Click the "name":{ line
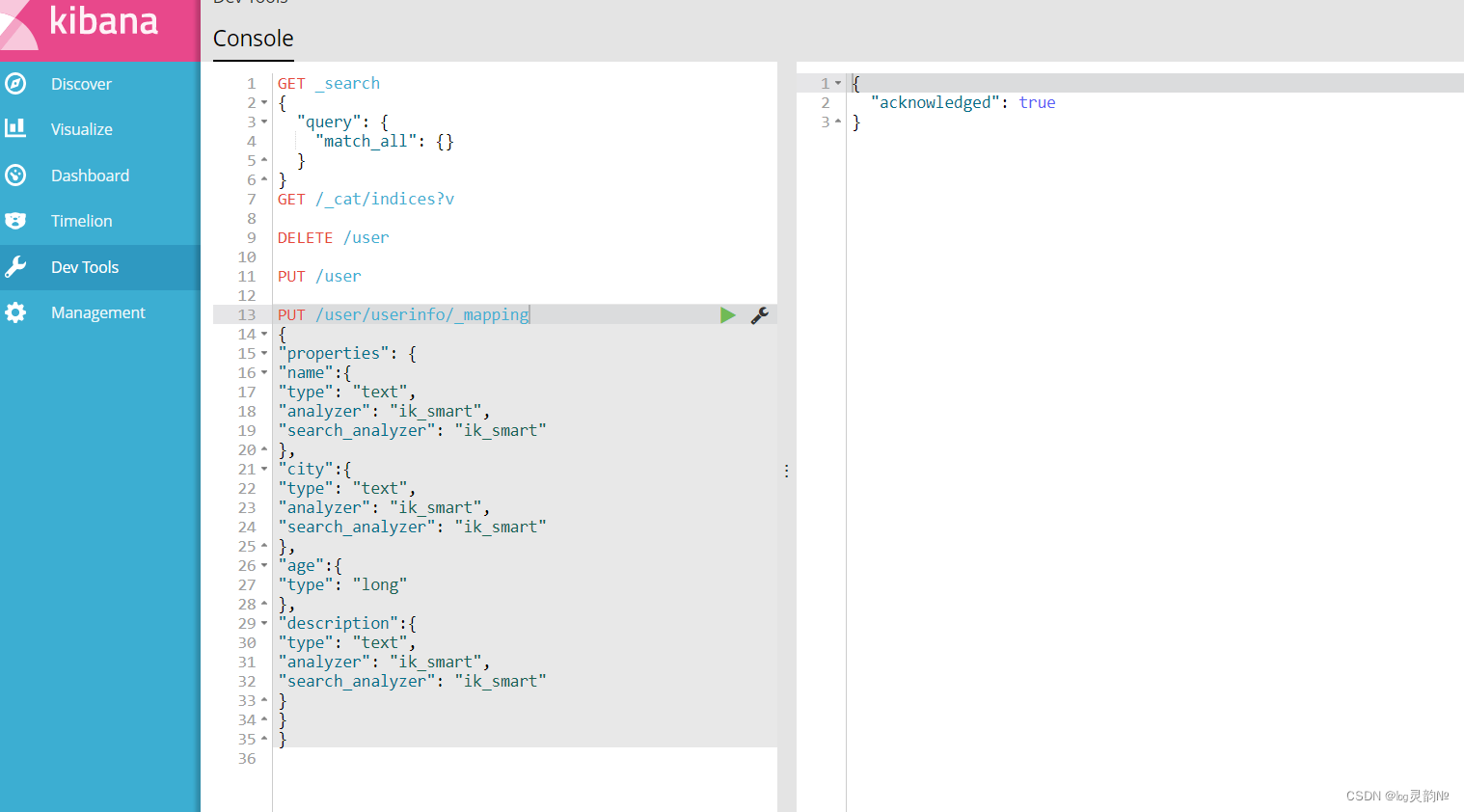Image resolution: width=1464 pixels, height=812 pixels. 314,373
